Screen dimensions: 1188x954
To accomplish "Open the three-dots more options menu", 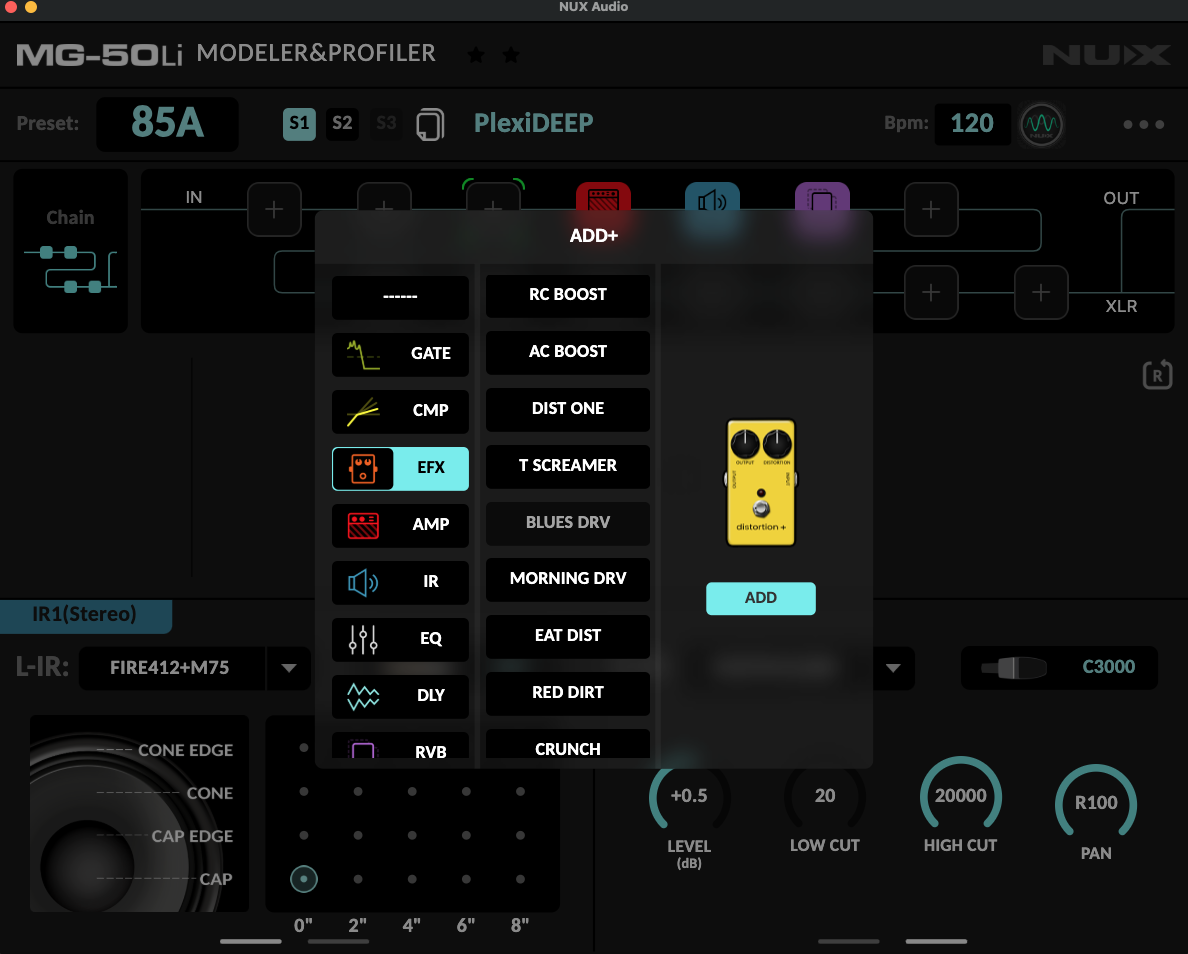I will 1143,124.
